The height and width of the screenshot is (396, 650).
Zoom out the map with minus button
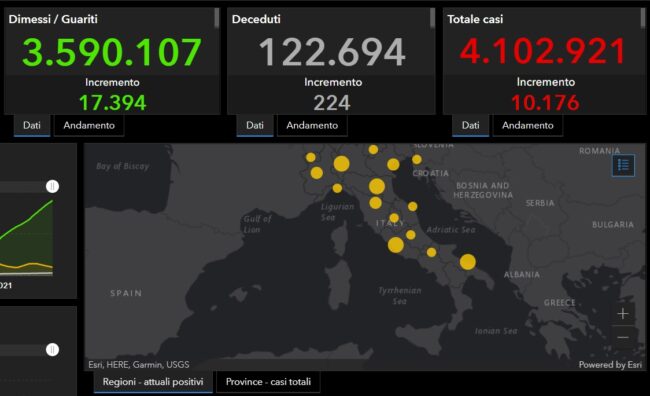pos(623,338)
